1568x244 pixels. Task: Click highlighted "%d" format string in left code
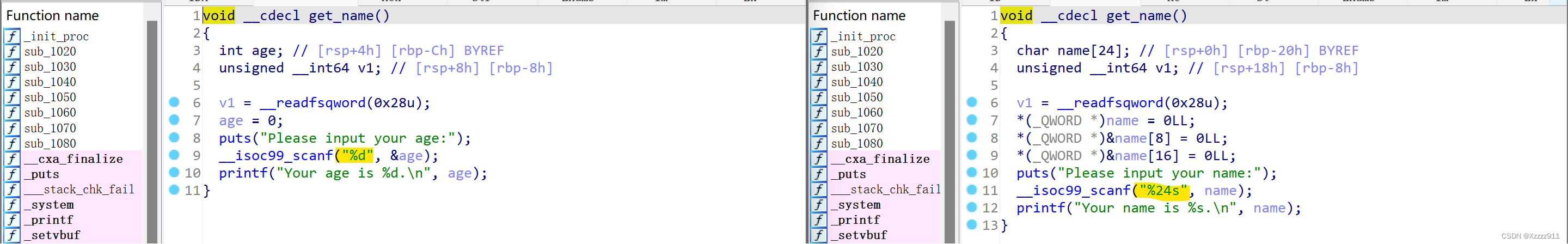(x=356, y=156)
